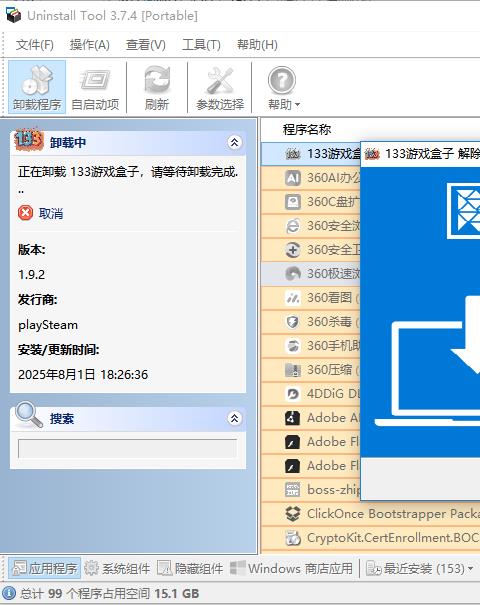Open the 工具(T) menu
Image resolution: width=480 pixels, height=605 pixels.
(x=201, y=45)
